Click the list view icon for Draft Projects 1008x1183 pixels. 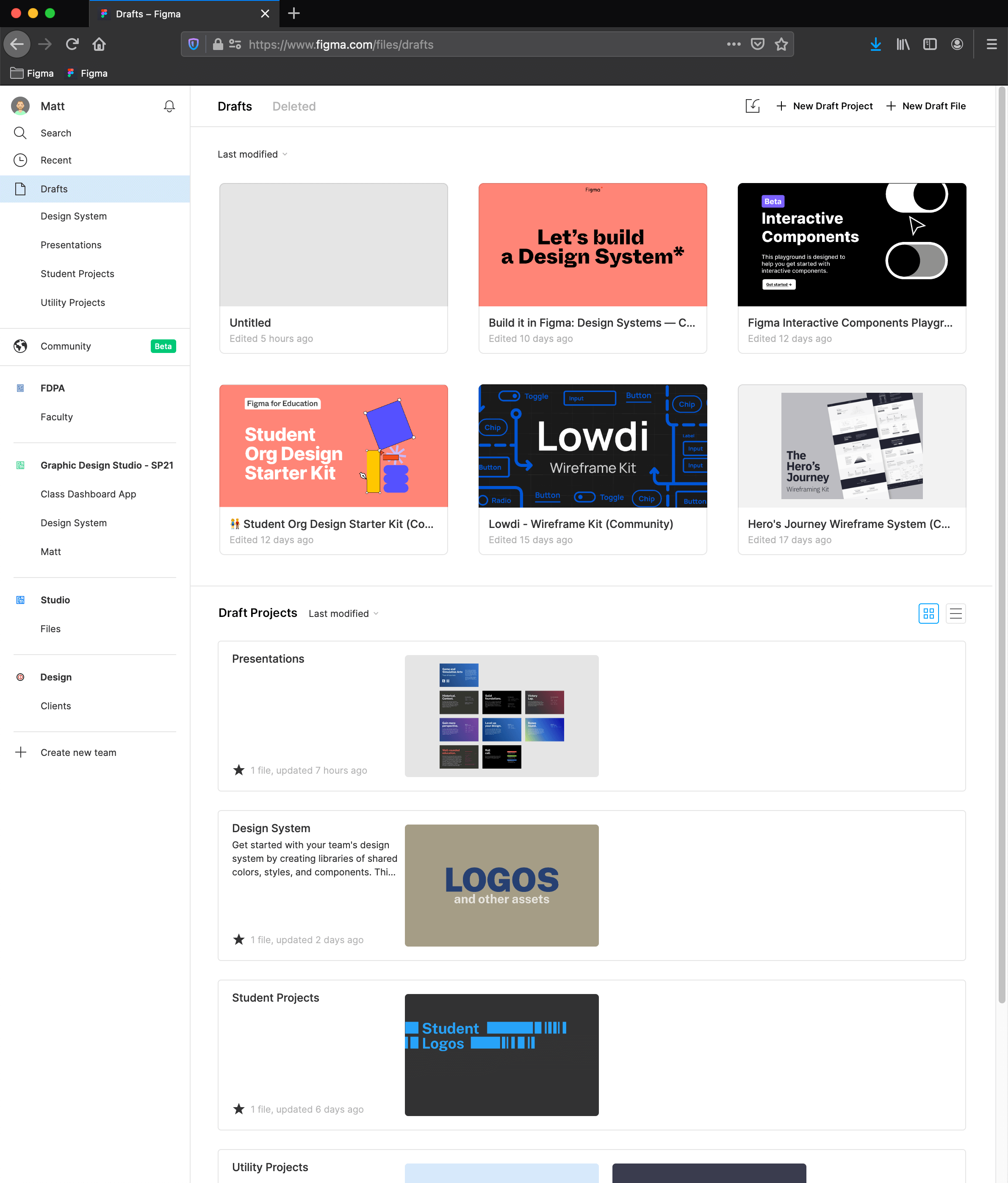coord(955,614)
